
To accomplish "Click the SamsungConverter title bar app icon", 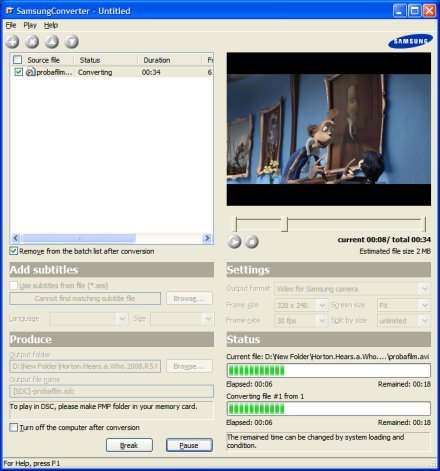I will [x=9, y=11].
